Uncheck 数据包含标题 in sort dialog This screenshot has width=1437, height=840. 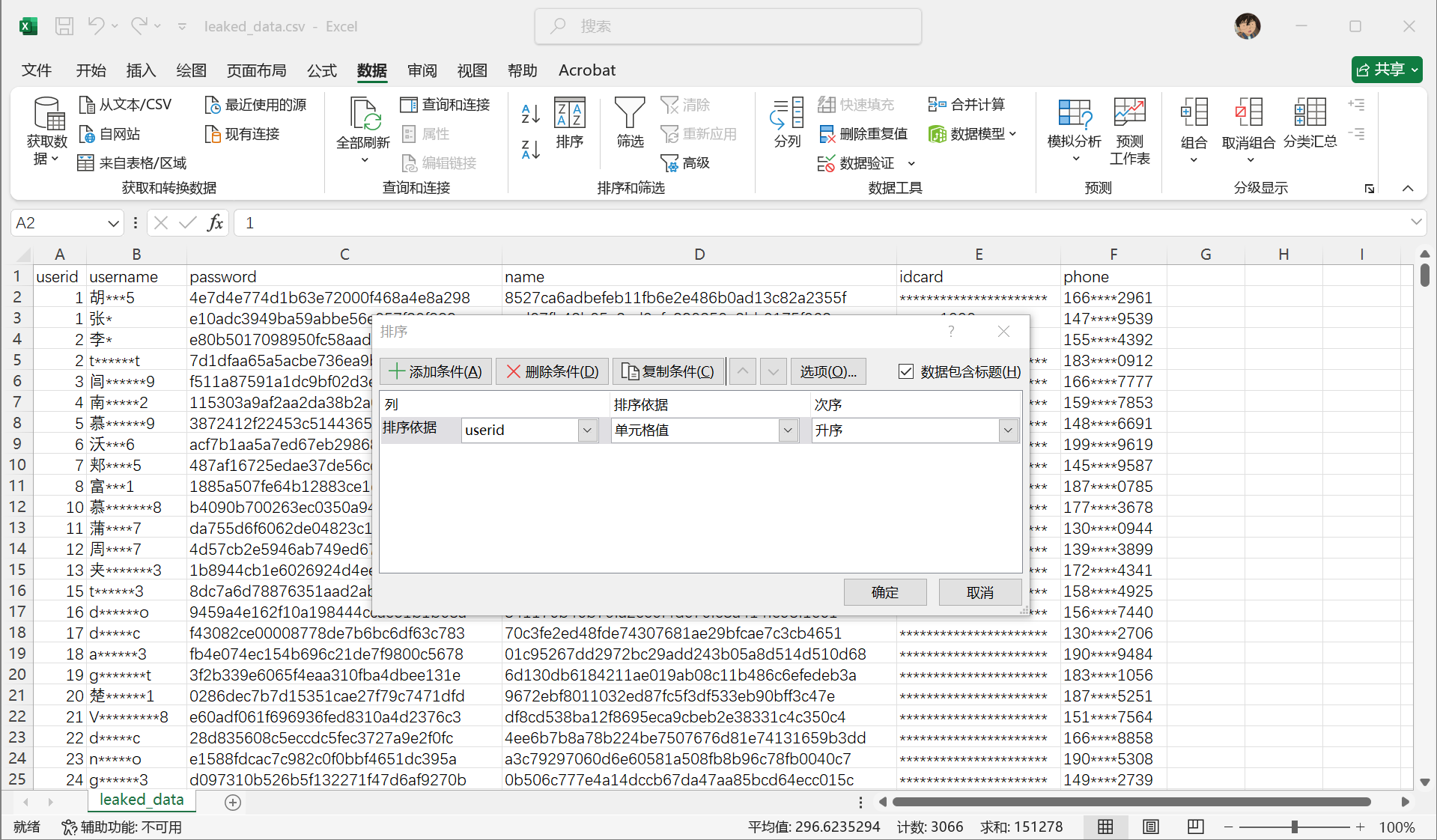(x=906, y=371)
